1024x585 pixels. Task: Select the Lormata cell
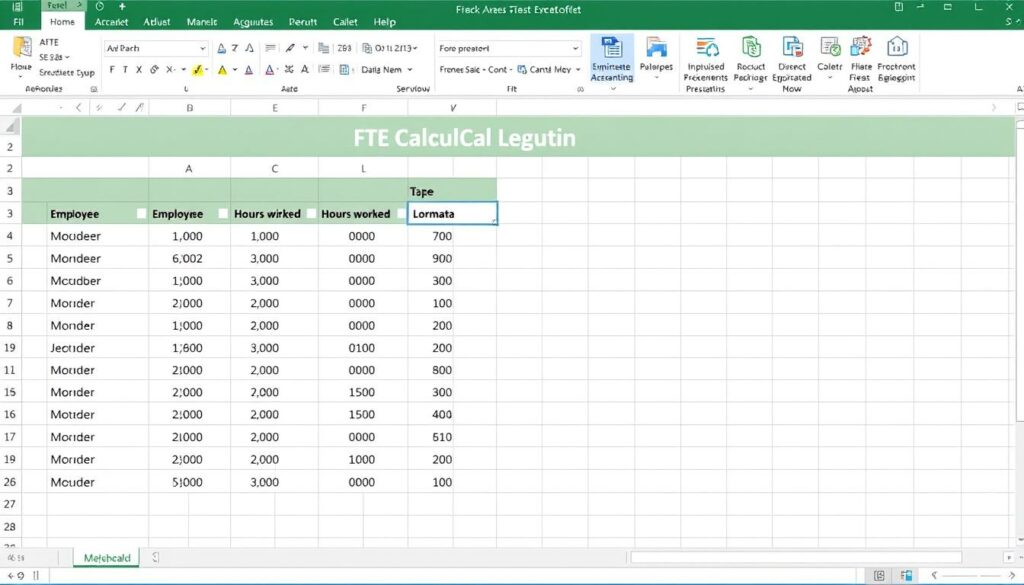click(452, 213)
